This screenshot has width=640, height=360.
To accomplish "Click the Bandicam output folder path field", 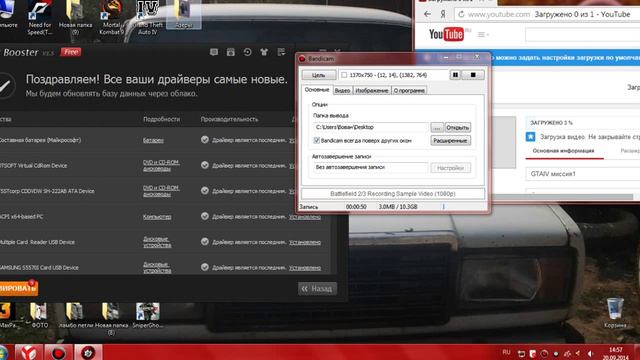I will pos(371,127).
